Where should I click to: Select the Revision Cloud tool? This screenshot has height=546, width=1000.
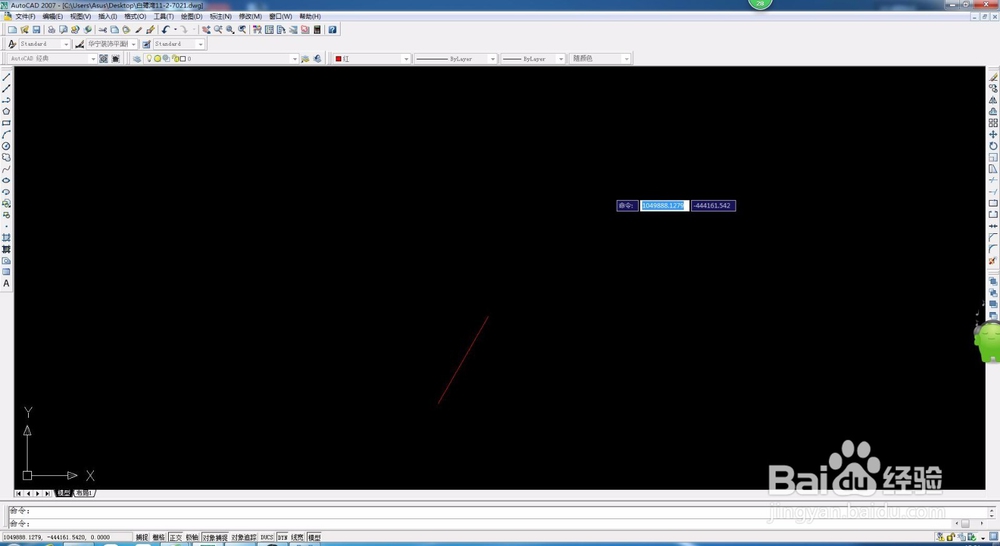[6, 158]
